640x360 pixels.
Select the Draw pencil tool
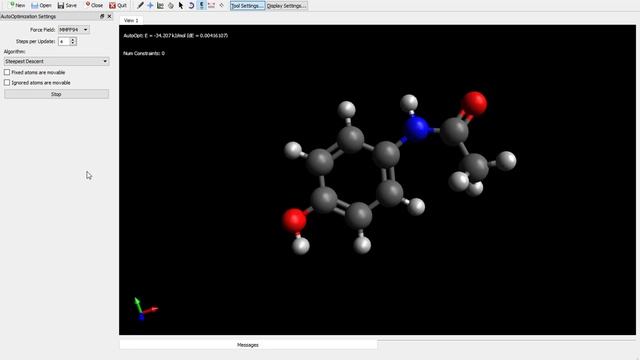pyautogui.click(x=140, y=5)
